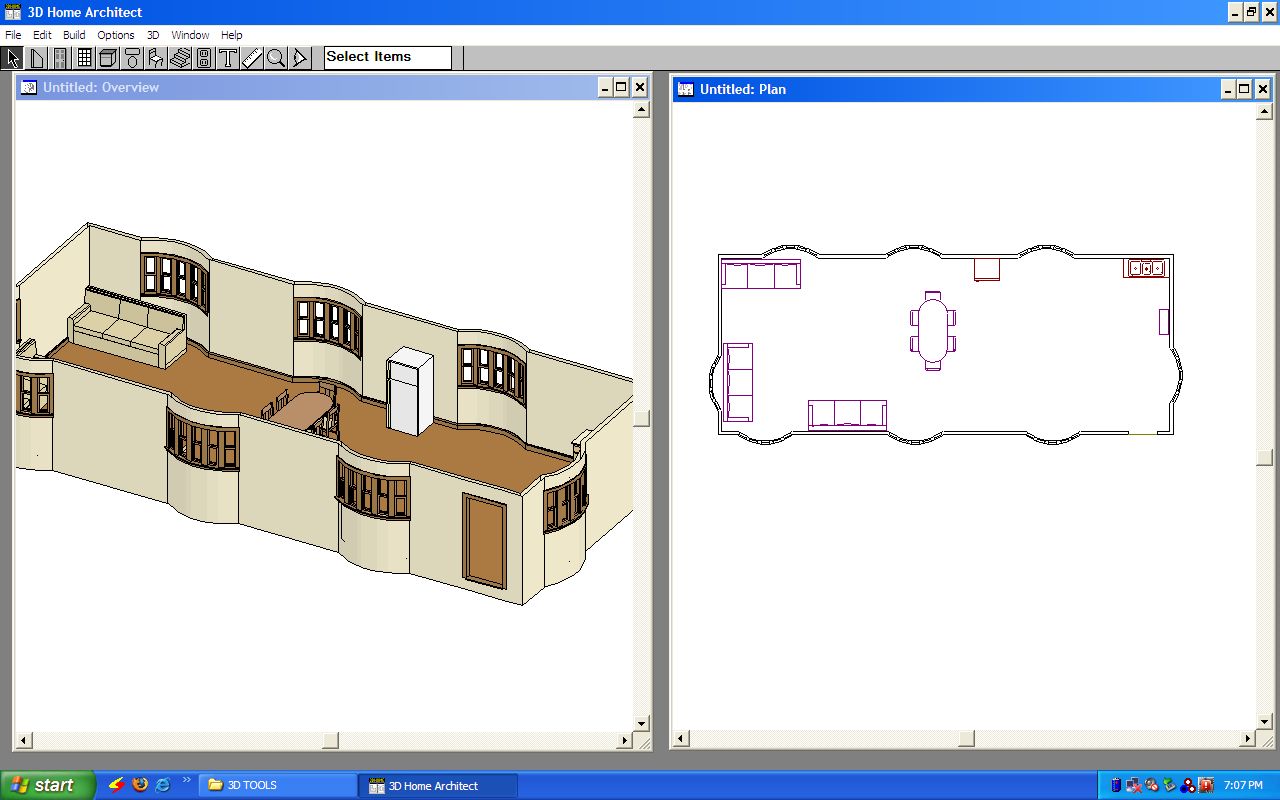Switch to the 3D TOOLS folder window

[277, 785]
